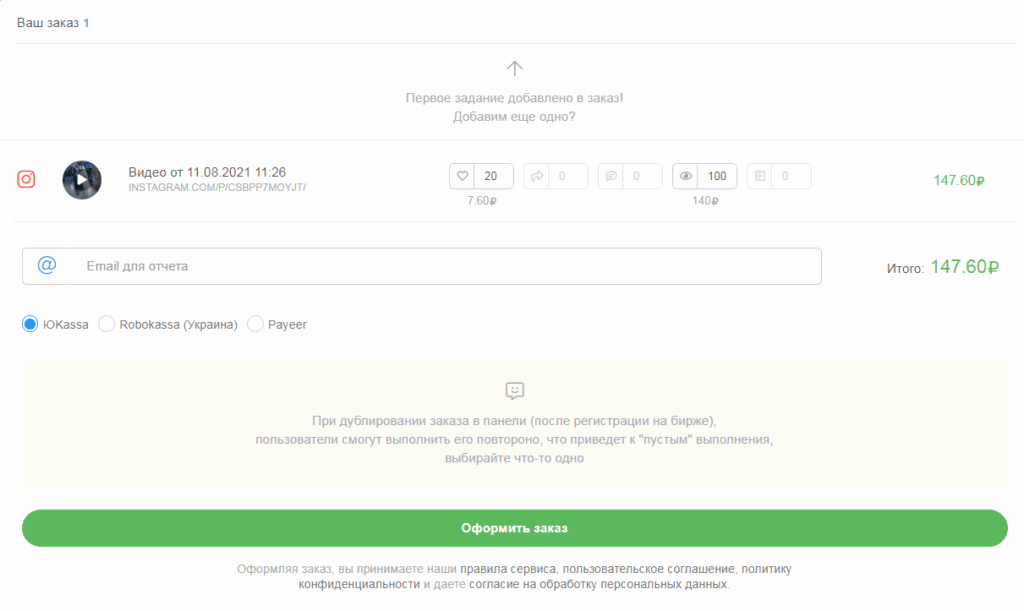Image resolution: width=1024 pixels, height=611 pixels.
Task: Select Payeer as payment method
Action: pyautogui.click(x=255, y=324)
